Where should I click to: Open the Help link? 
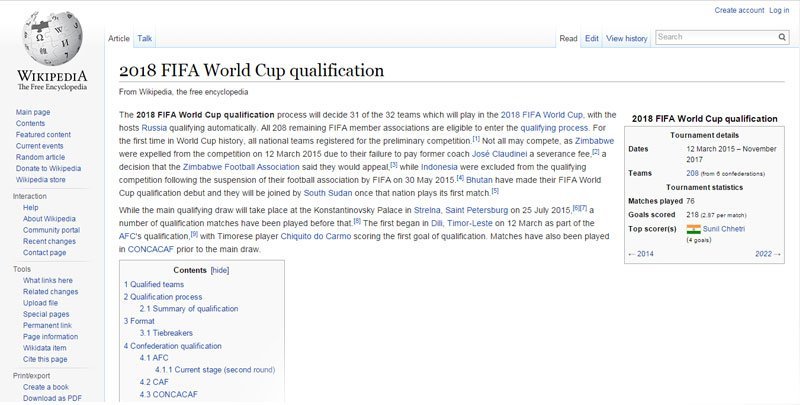(x=31, y=208)
